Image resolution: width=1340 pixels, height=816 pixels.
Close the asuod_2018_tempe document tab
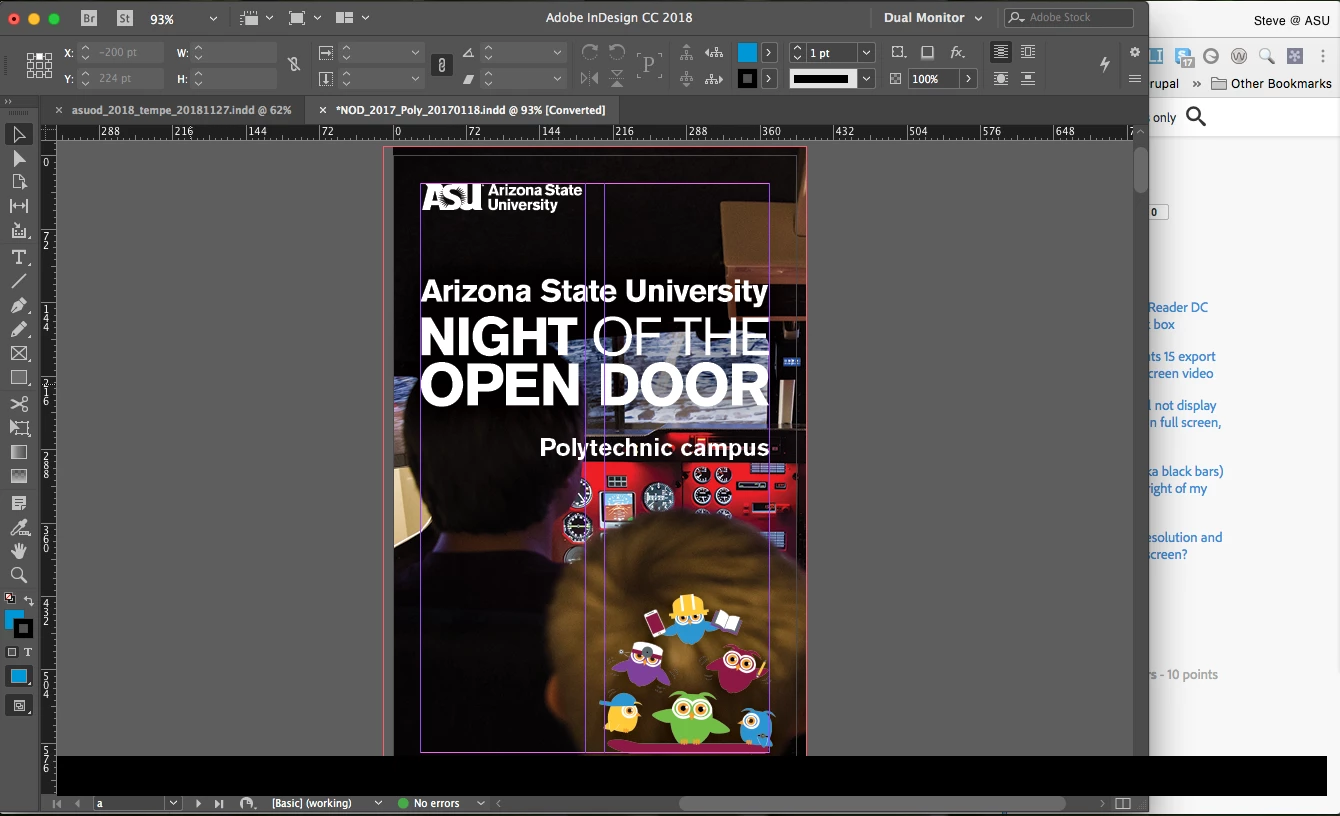[x=59, y=110]
